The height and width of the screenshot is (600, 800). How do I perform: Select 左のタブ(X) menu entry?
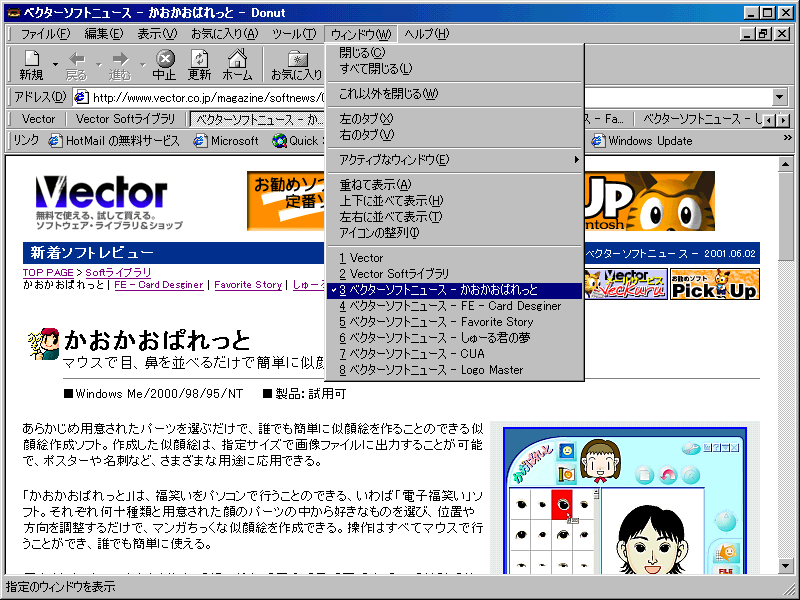click(455, 119)
